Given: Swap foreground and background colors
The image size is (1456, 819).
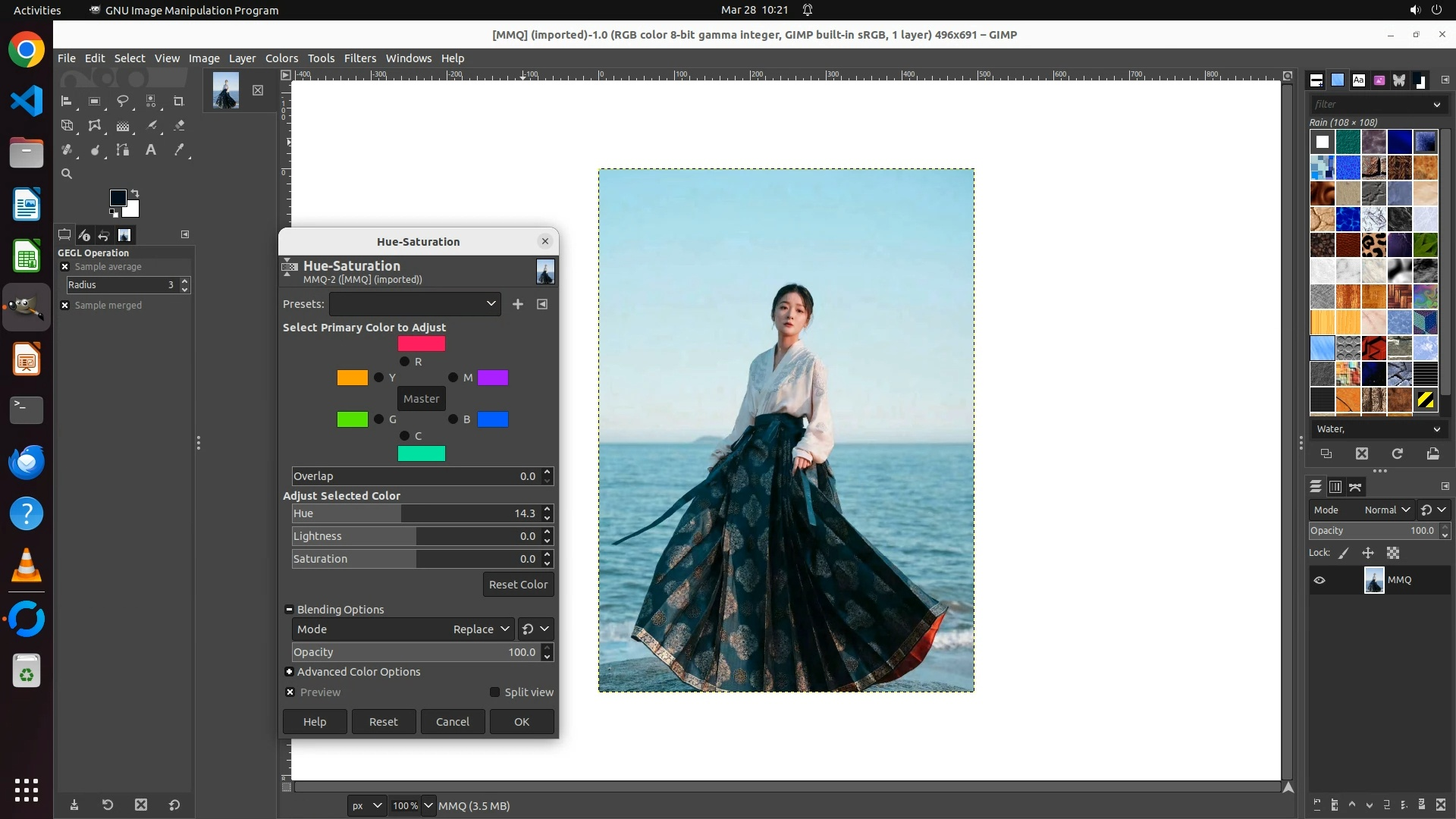Looking at the screenshot, I should pyautogui.click(x=135, y=193).
